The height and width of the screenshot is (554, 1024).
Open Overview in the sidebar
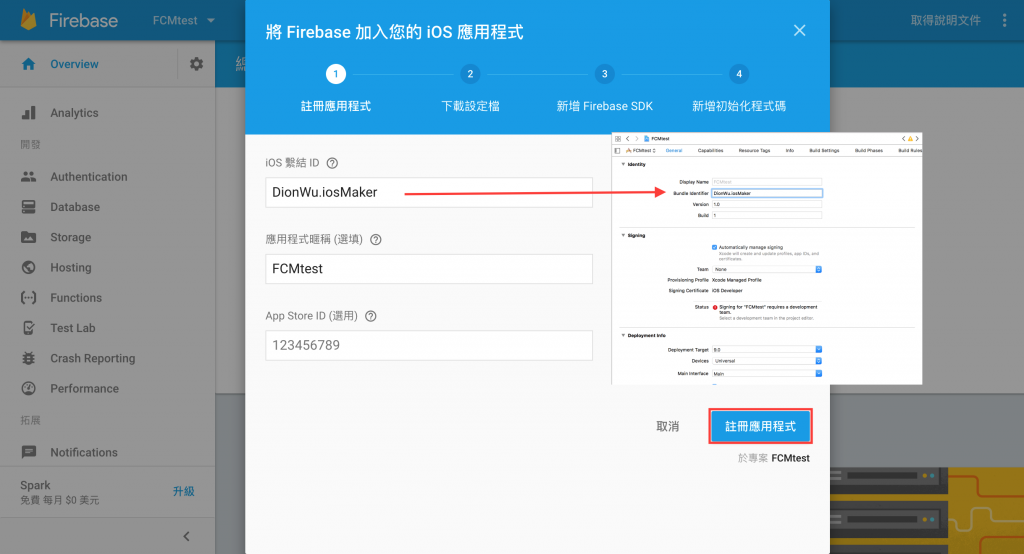pyautogui.click(x=74, y=64)
